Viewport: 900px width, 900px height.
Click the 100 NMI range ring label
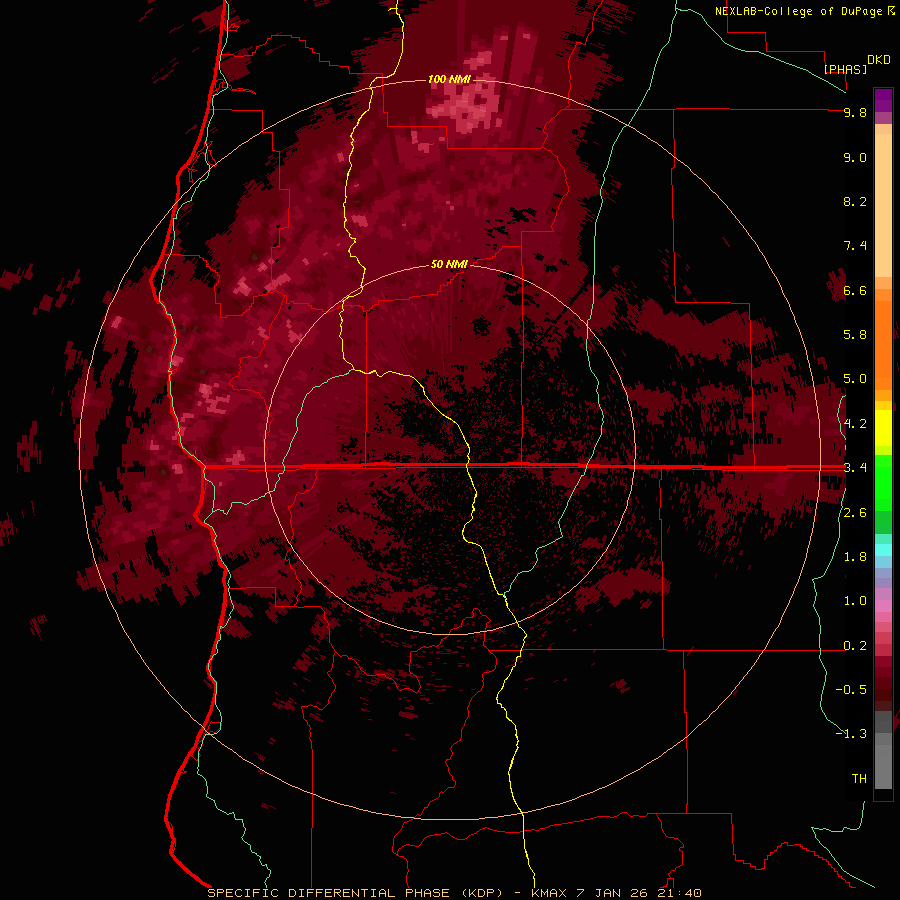coord(449,79)
